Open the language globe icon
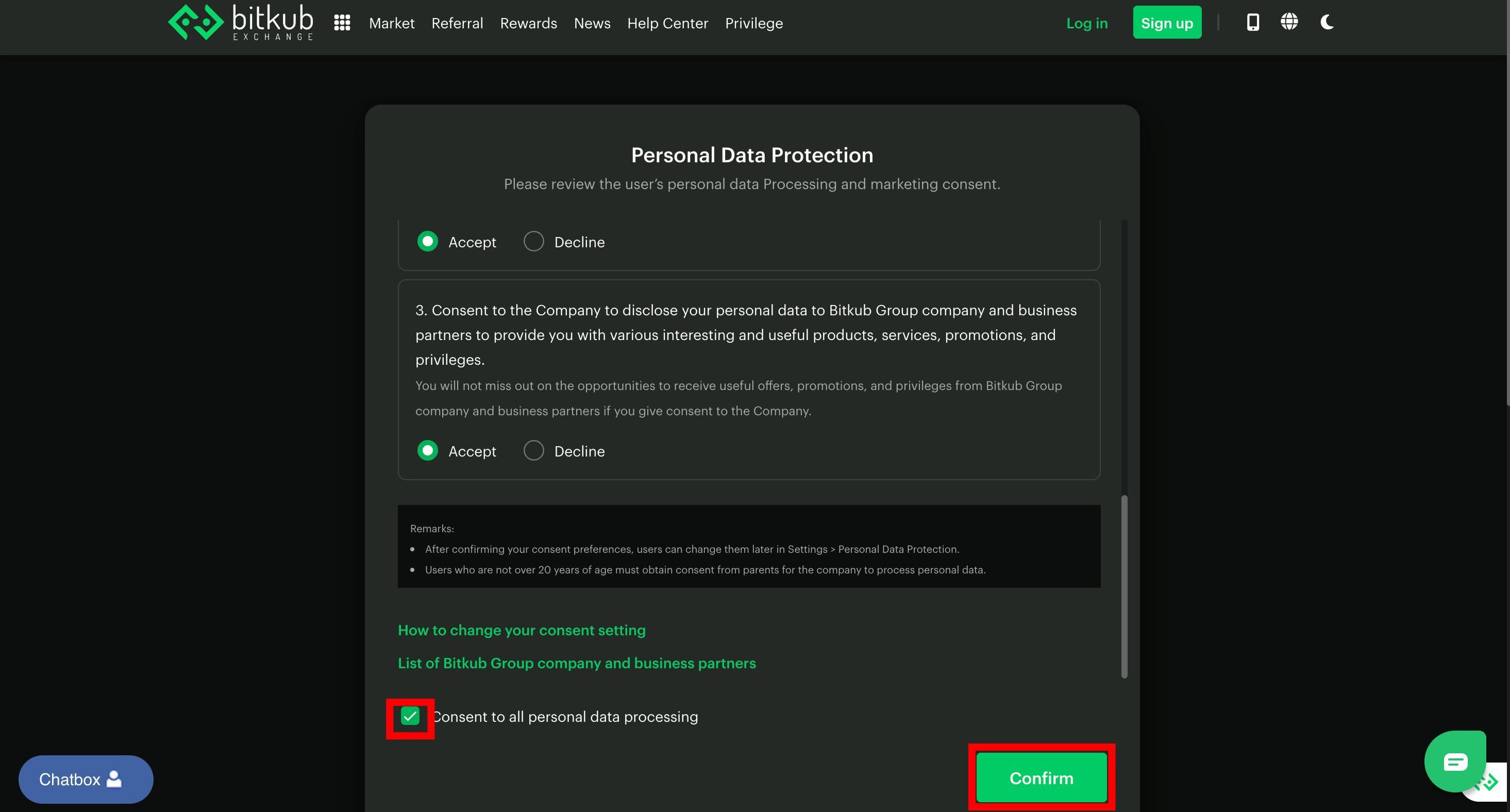The height and width of the screenshot is (812, 1510). [1289, 22]
